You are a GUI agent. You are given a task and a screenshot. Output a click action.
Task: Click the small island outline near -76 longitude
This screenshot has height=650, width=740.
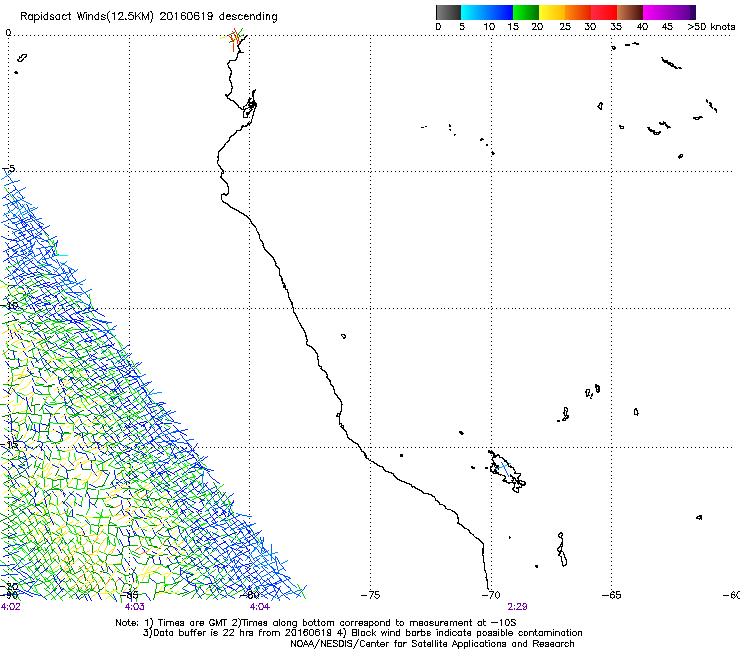pyautogui.click(x=344, y=336)
